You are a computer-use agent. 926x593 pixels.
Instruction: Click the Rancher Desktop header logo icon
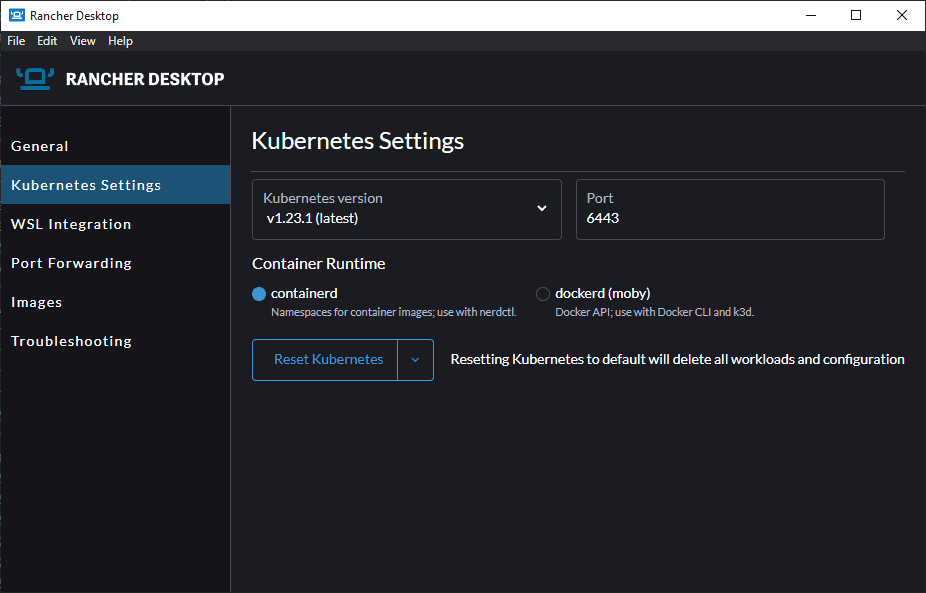(x=35, y=79)
